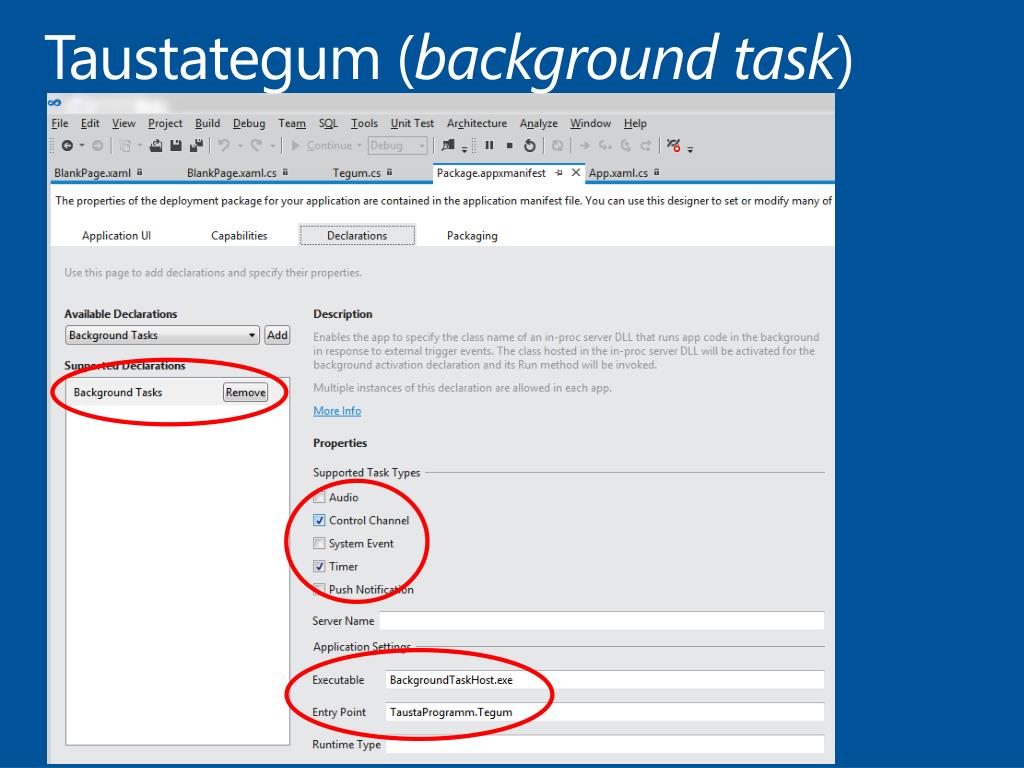
Task: Open the Debug configuration dropdown
Action: click(x=398, y=146)
